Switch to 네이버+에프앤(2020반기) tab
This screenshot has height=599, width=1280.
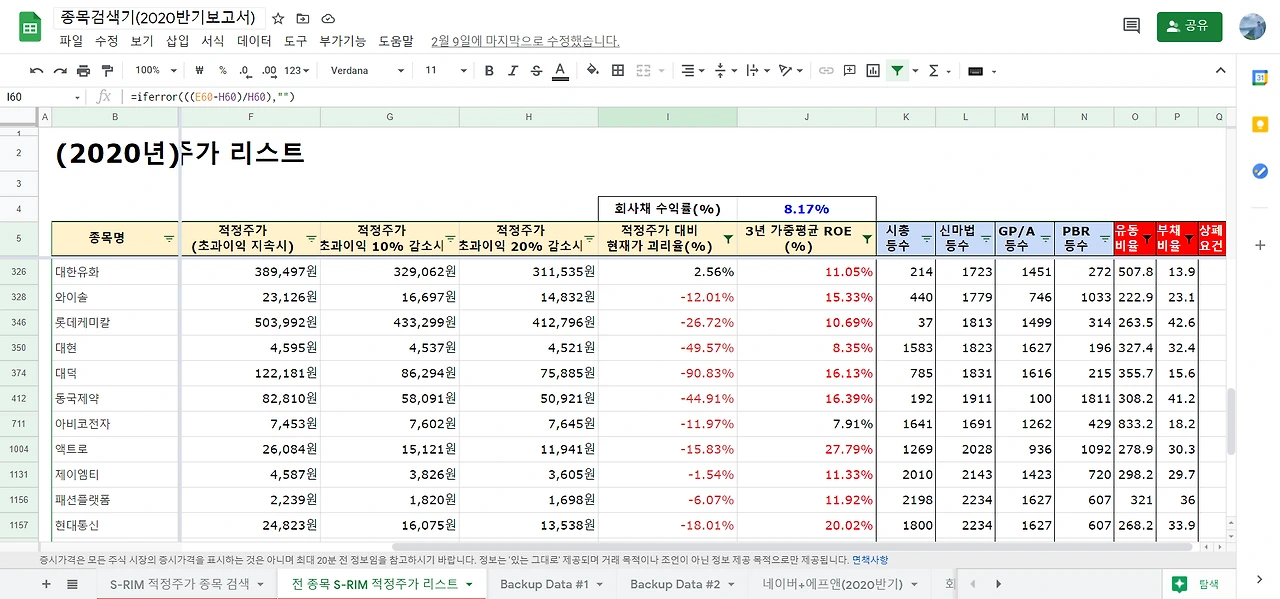click(x=840, y=584)
